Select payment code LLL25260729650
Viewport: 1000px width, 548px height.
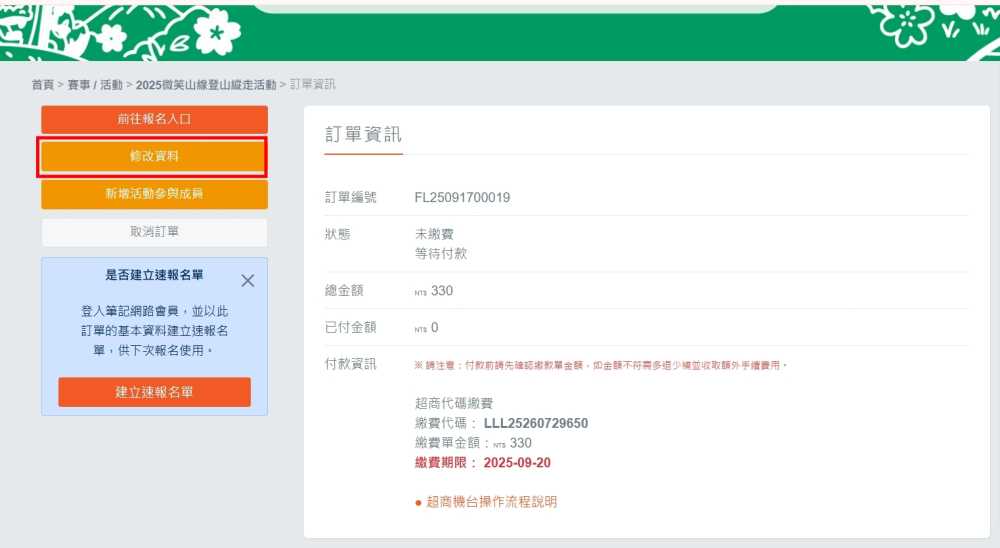[x=536, y=423]
